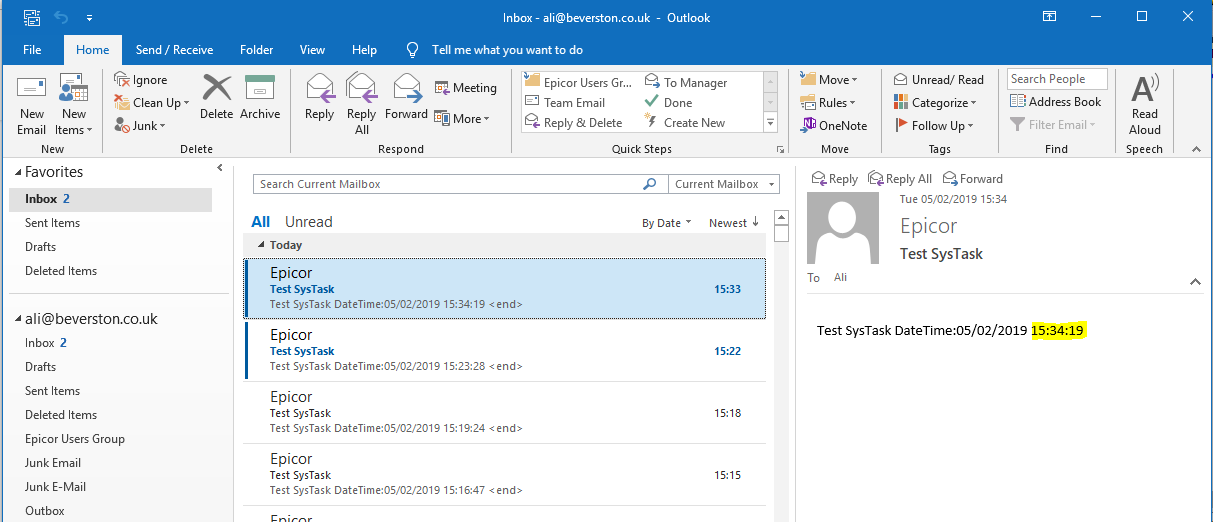Apply the Epicor Users Gr... quick step

point(578,82)
